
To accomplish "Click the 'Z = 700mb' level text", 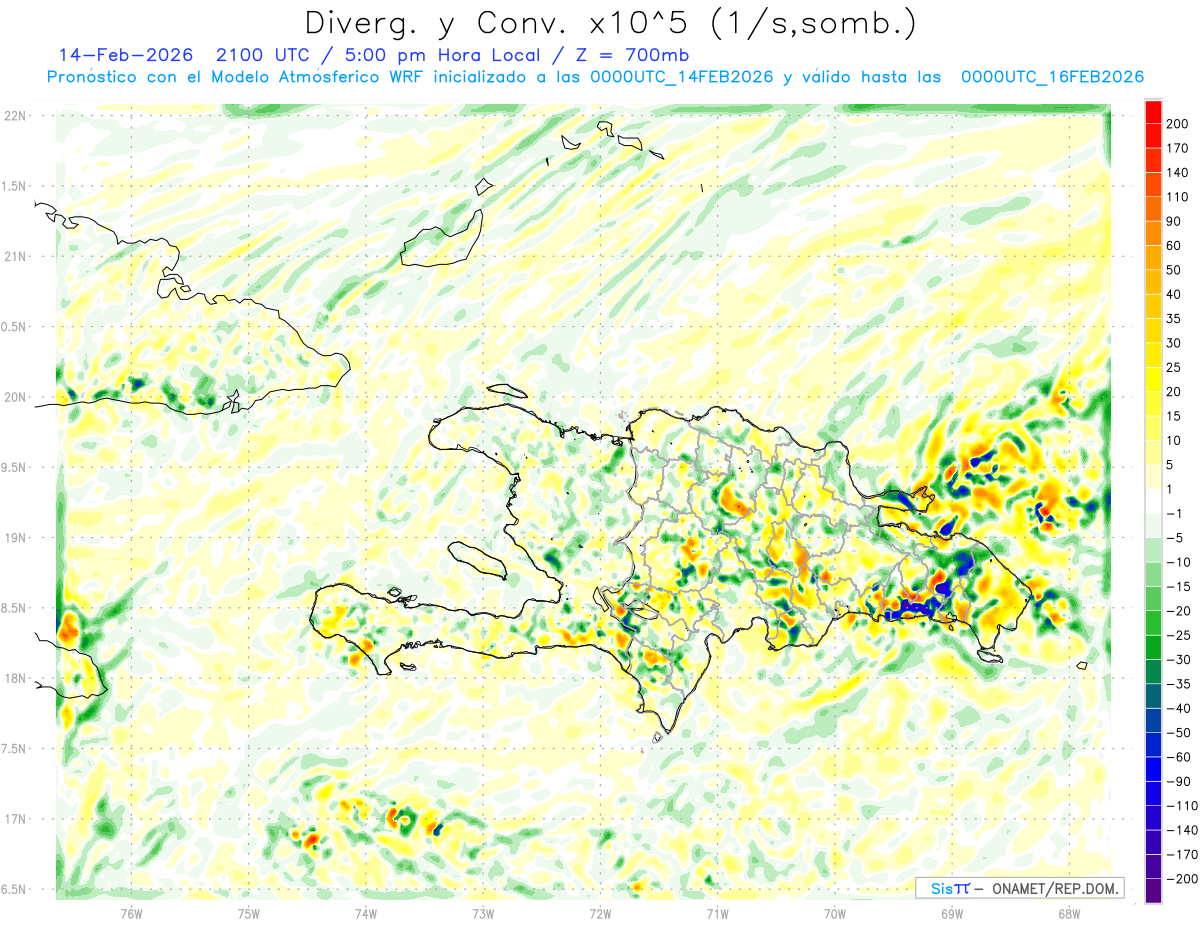I will coord(632,55).
